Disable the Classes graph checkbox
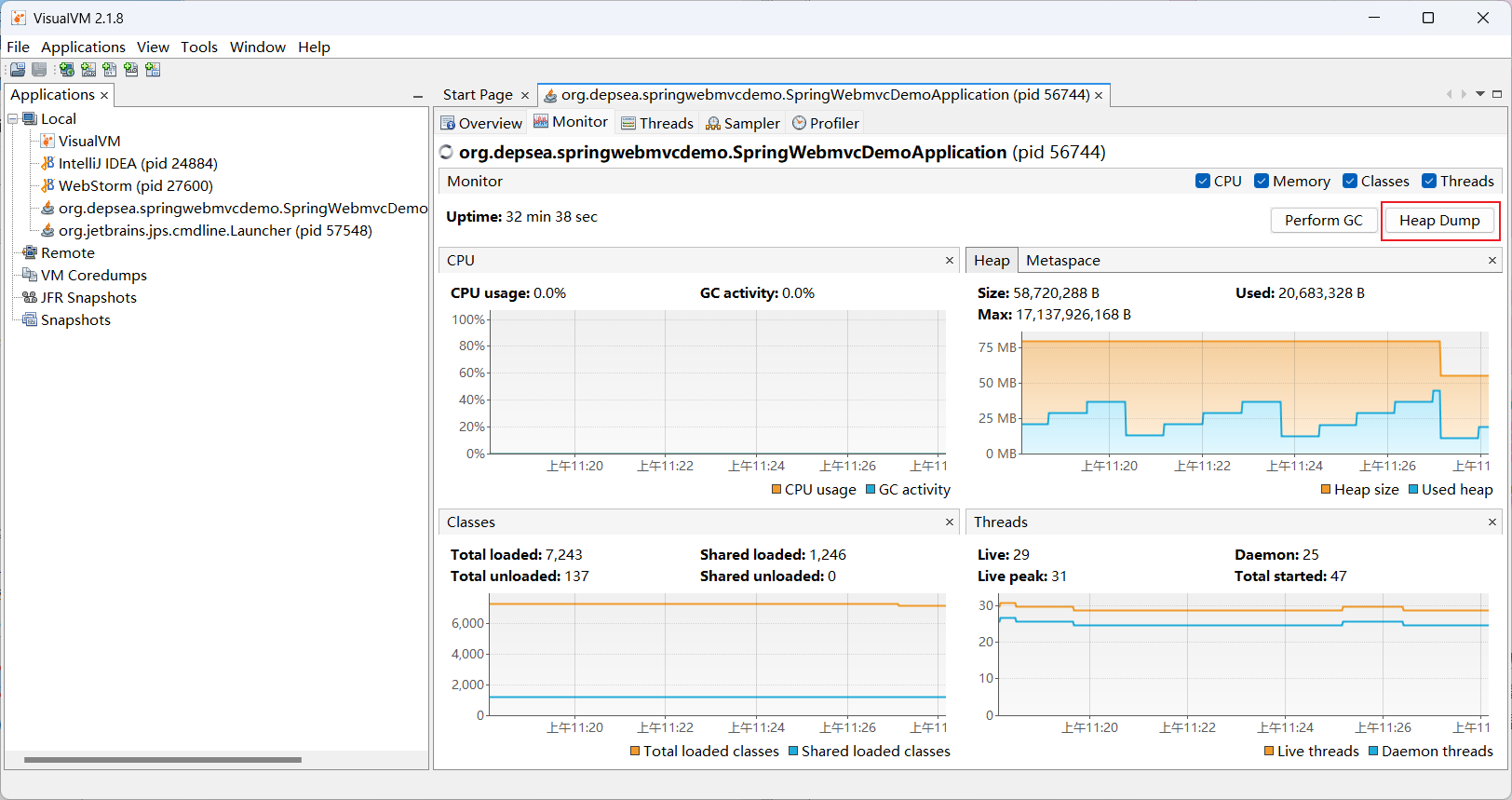This screenshot has height=800, width=1512. [x=1350, y=182]
